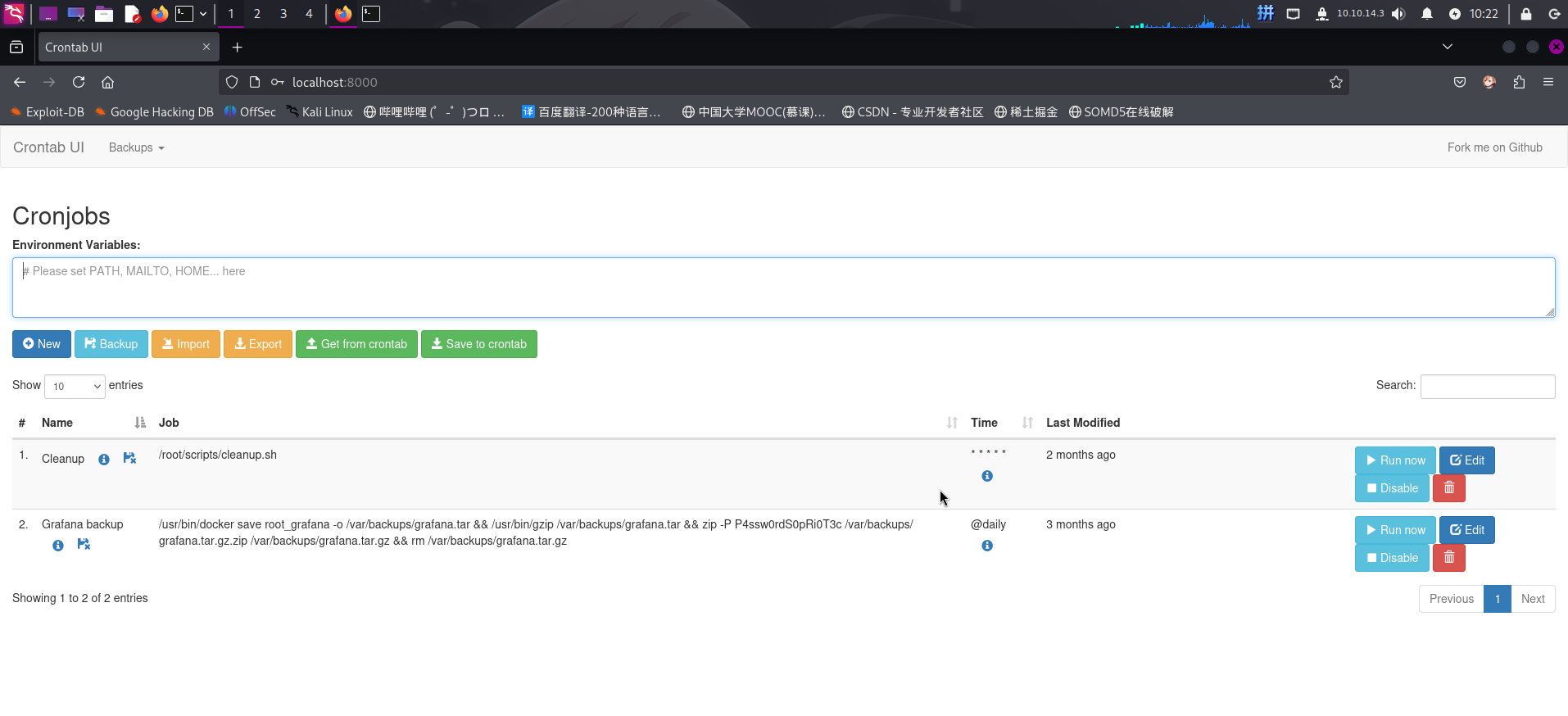Click the backup-delete icon beside Cleanup name

click(x=129, y=458)
